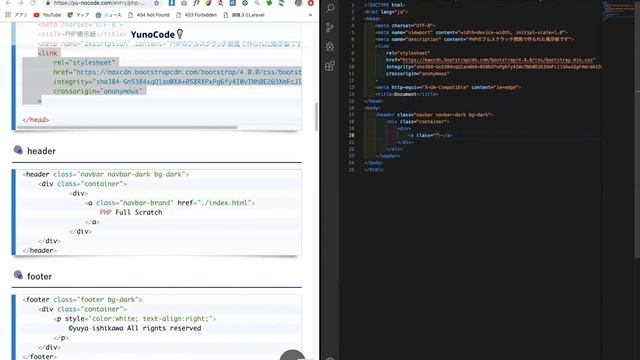Click the YunoCode site logo
This screenshot has height=360, width=640.
tap(157, 34)
